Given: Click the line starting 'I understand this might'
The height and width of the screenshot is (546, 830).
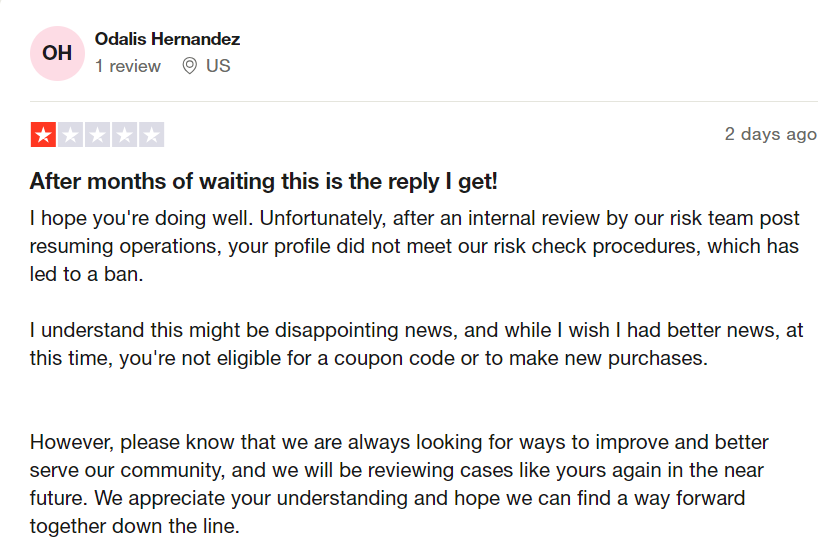Looking at the screenshot, I should pos(416,330).
